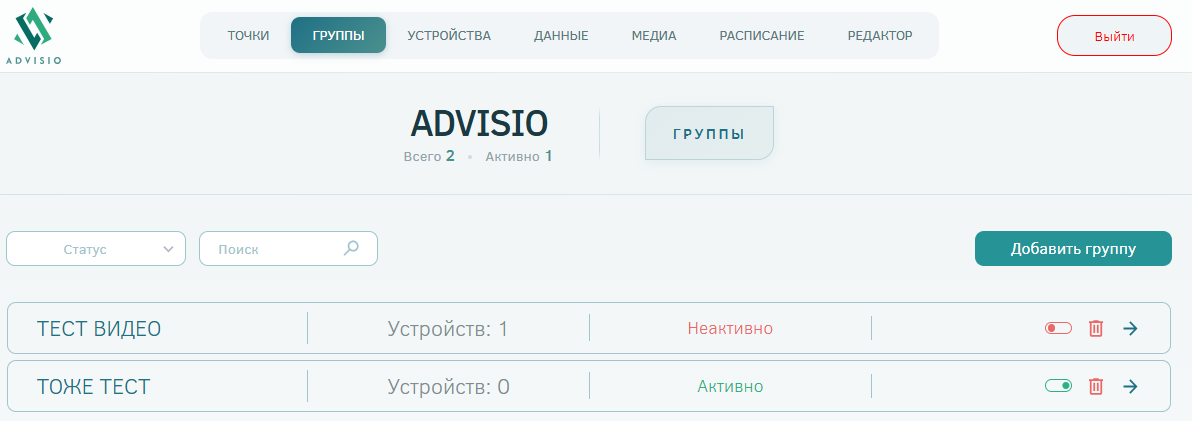Focus the Поиск search field
Image resolution: width=1192 pixels, height=421 pixels.
(288, 248)
